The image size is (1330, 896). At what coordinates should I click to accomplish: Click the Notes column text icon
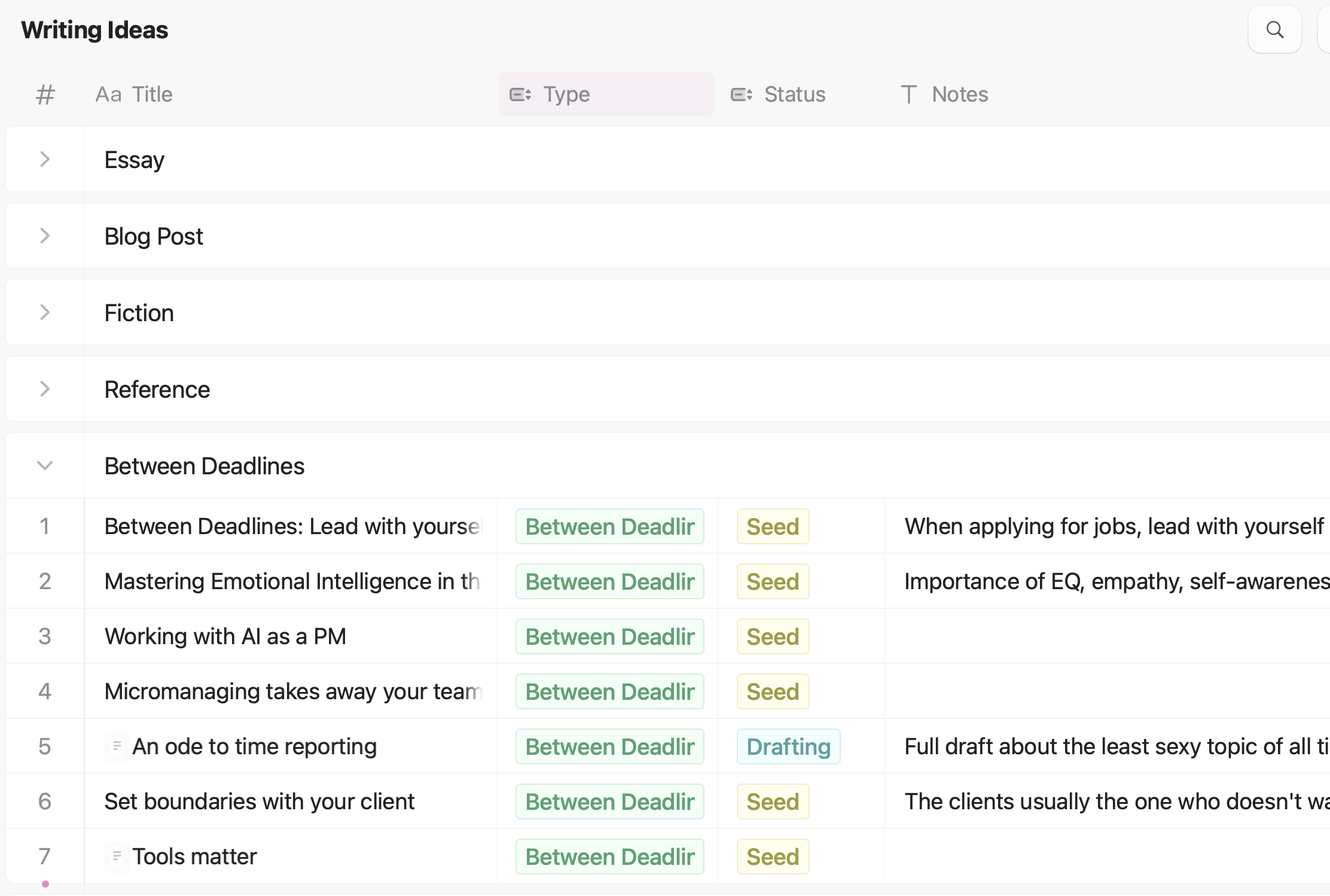(908, 95)
